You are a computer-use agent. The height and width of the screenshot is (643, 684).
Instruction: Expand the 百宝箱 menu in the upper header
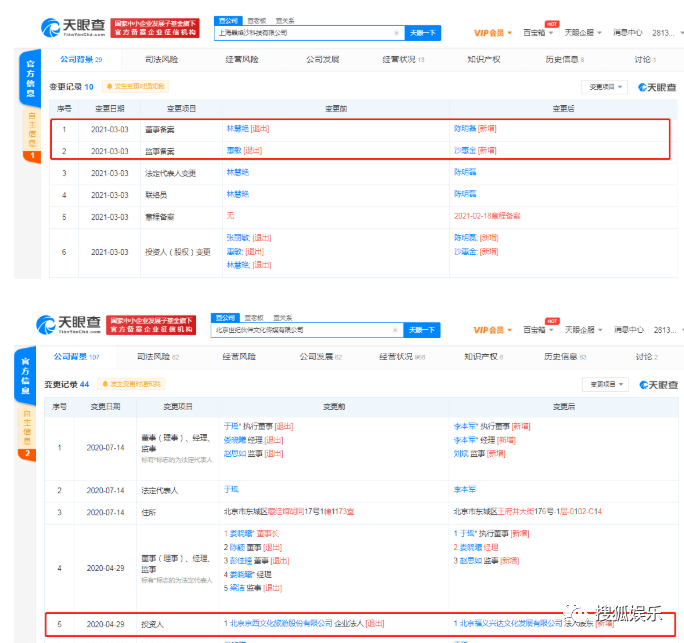pos(538,33)
